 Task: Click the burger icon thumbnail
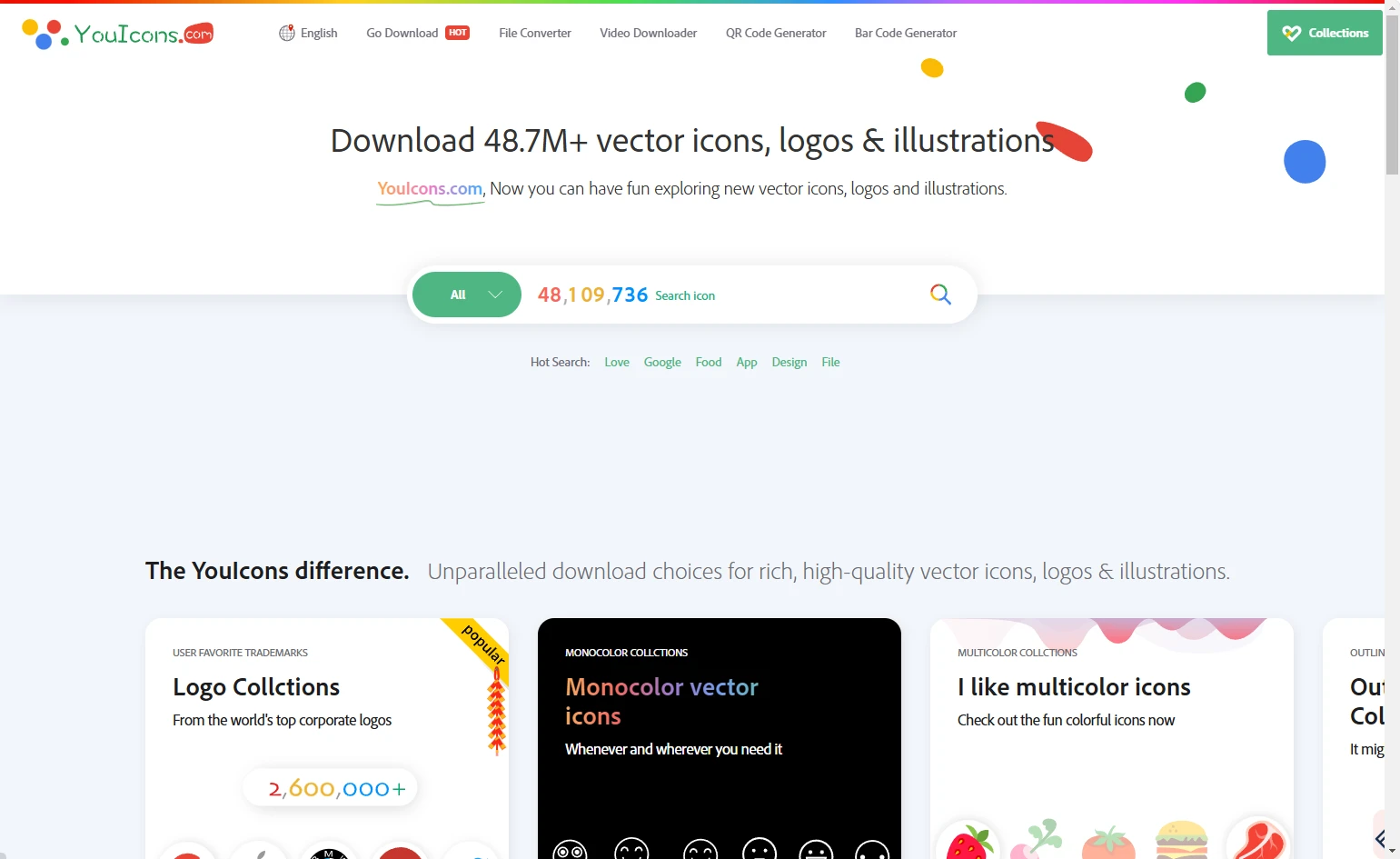pyautogui.click(x=1181, y=841)
